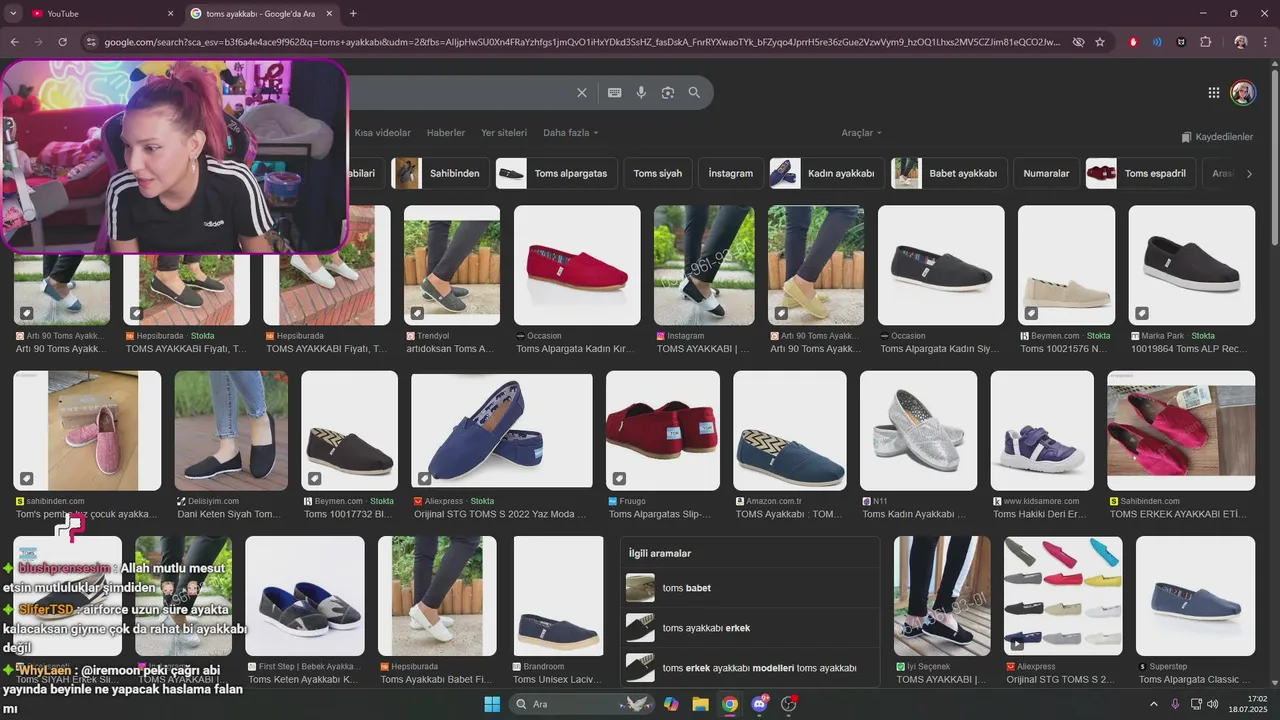Open the Aliexpress Orijinal STG TOMS 2022 navy image

click(x=502, y=431)
